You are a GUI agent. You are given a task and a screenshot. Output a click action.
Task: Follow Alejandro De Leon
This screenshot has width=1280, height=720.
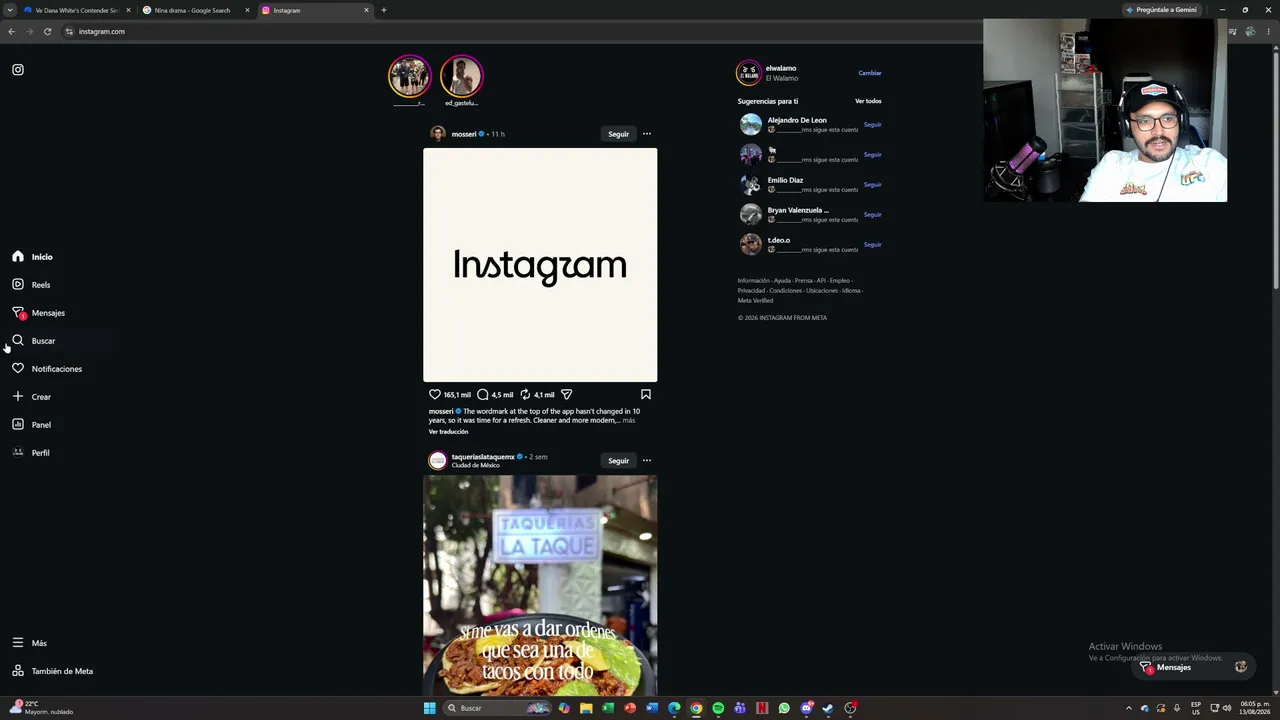pos(873,124)
